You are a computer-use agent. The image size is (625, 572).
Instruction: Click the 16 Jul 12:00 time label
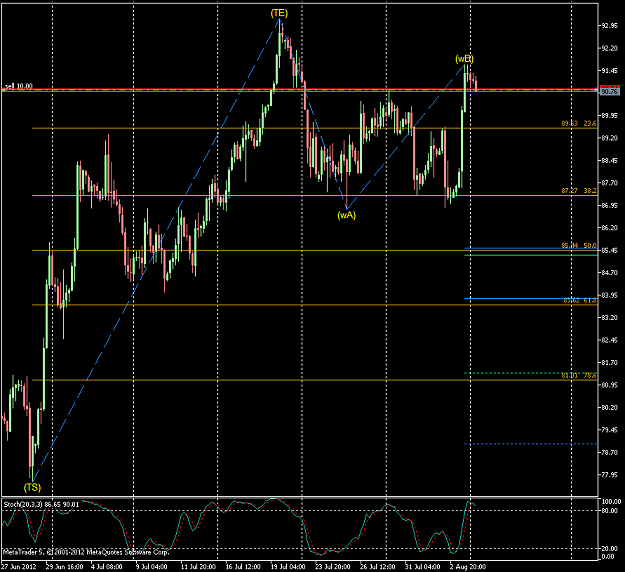[243, 566]
